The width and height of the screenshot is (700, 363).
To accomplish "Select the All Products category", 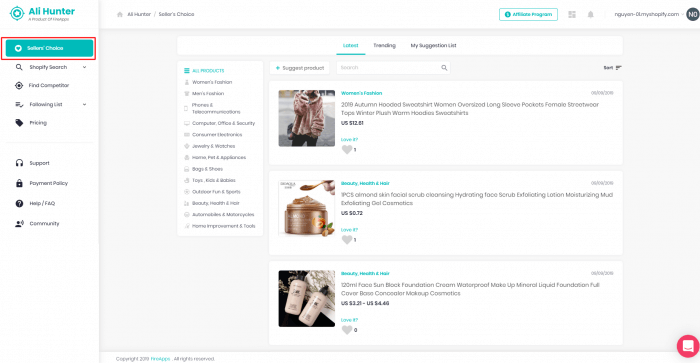I will coord(204,71).
